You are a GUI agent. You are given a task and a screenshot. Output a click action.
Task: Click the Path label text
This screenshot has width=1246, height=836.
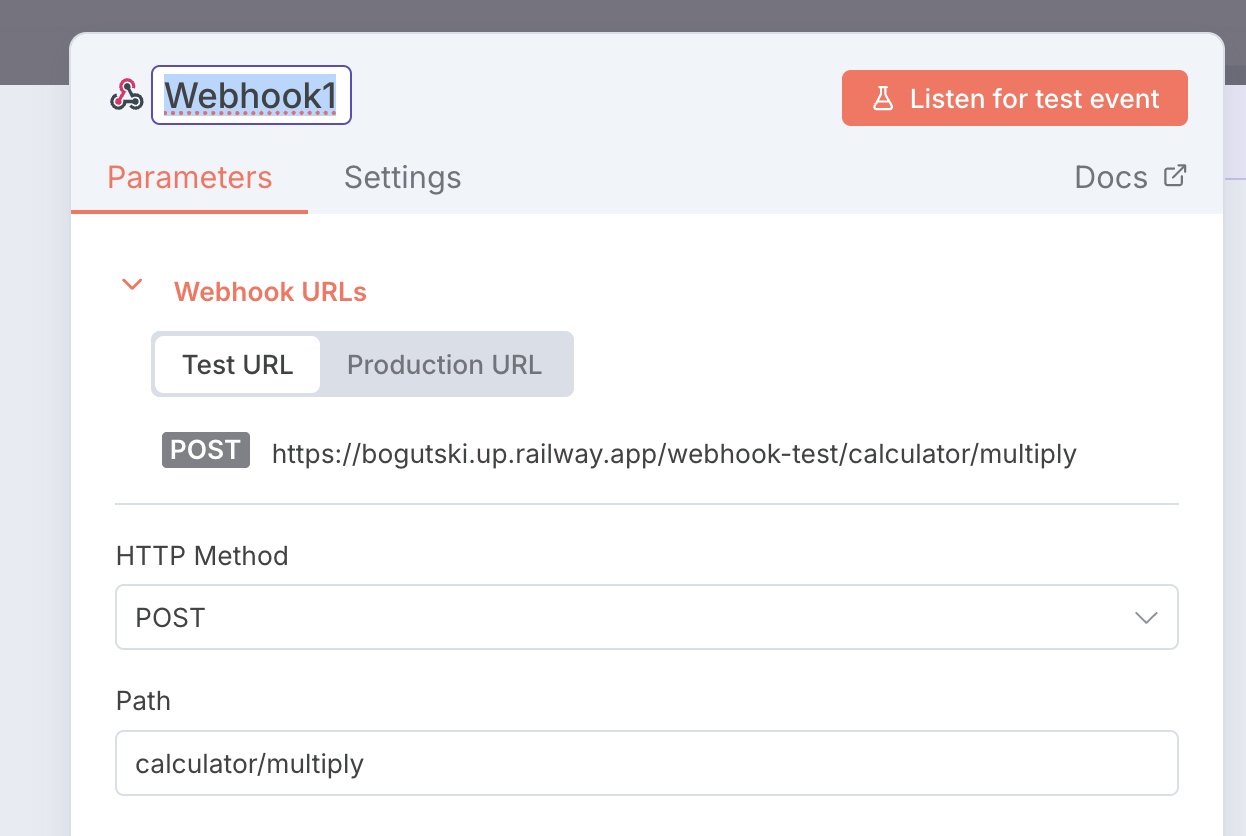tap(143, 701)
